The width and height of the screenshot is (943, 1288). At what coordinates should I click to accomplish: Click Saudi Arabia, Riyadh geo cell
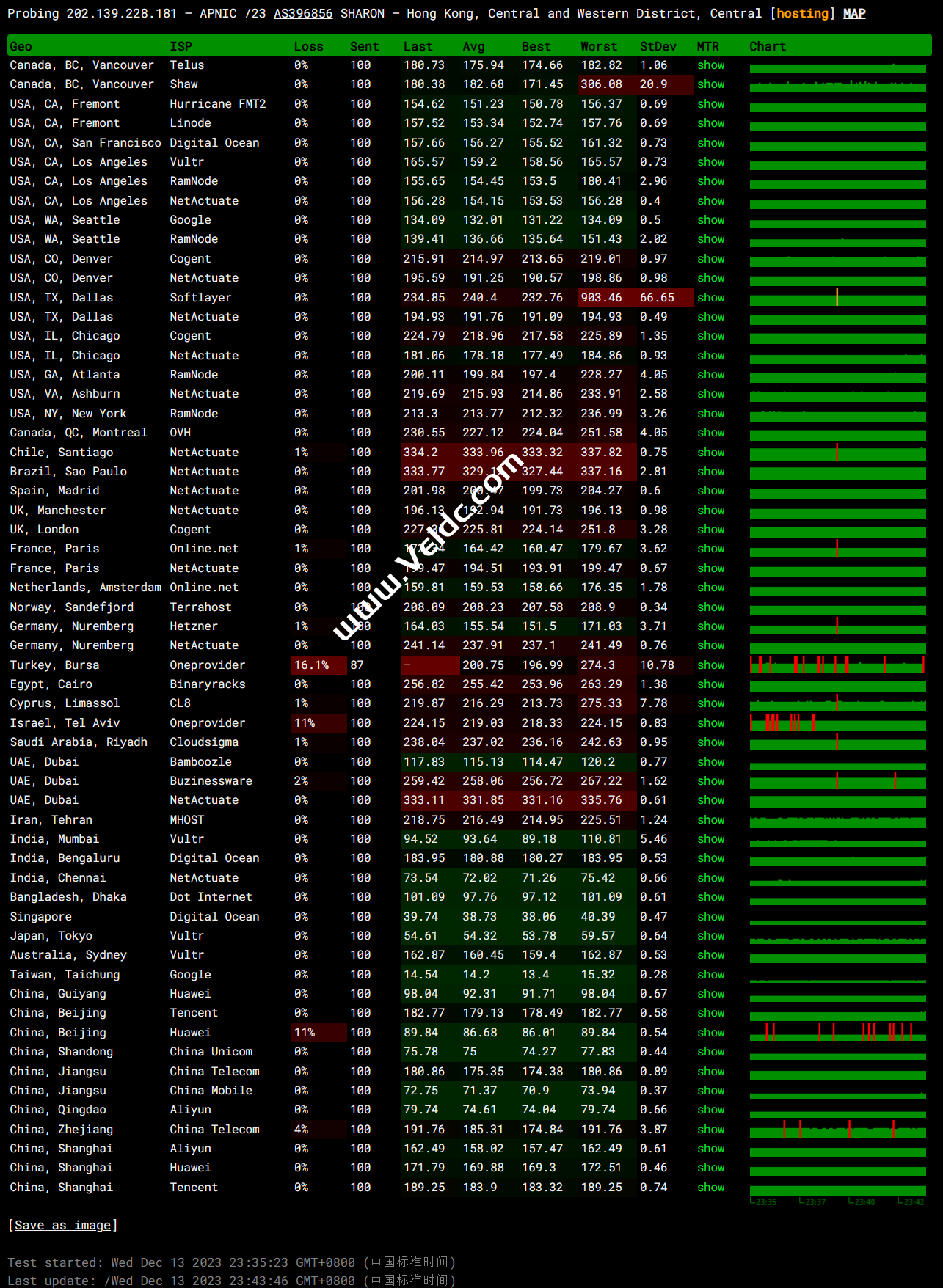tap(79, 742)
